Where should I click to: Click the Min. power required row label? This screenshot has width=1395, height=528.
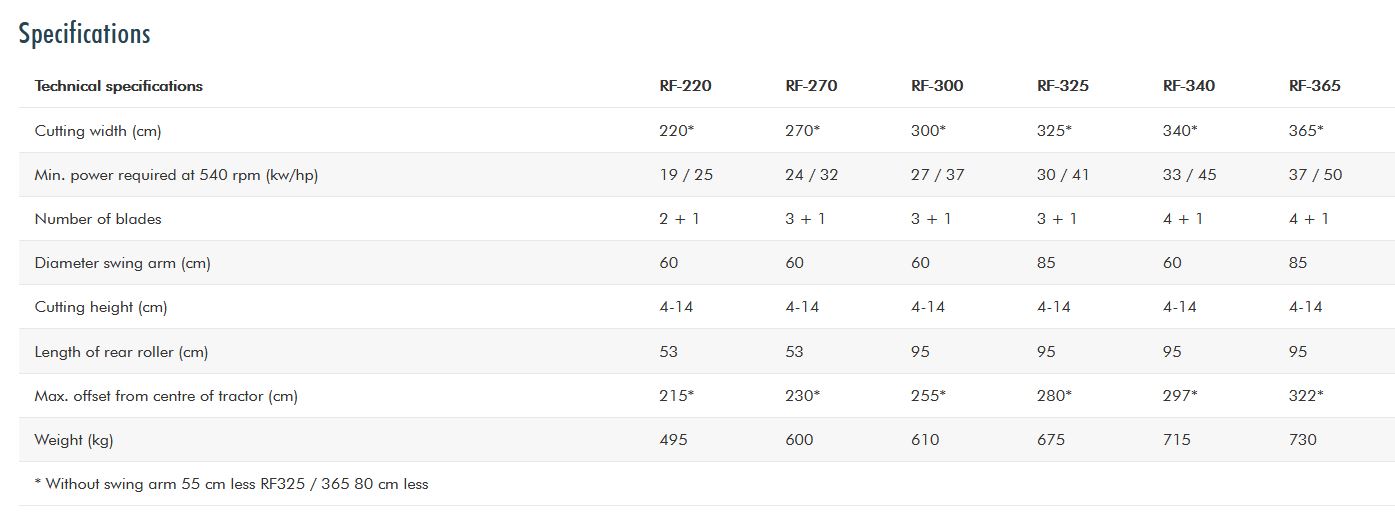point(176,175)
